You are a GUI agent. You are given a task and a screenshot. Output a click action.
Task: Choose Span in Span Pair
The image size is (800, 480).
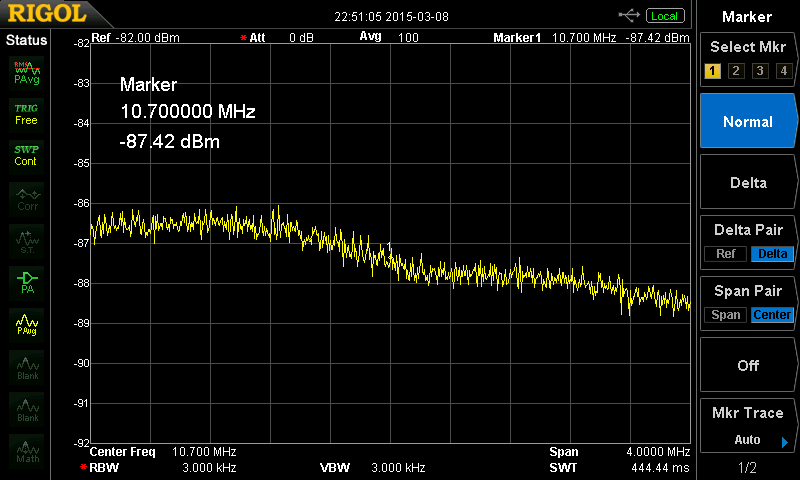[x=726, y=315]
